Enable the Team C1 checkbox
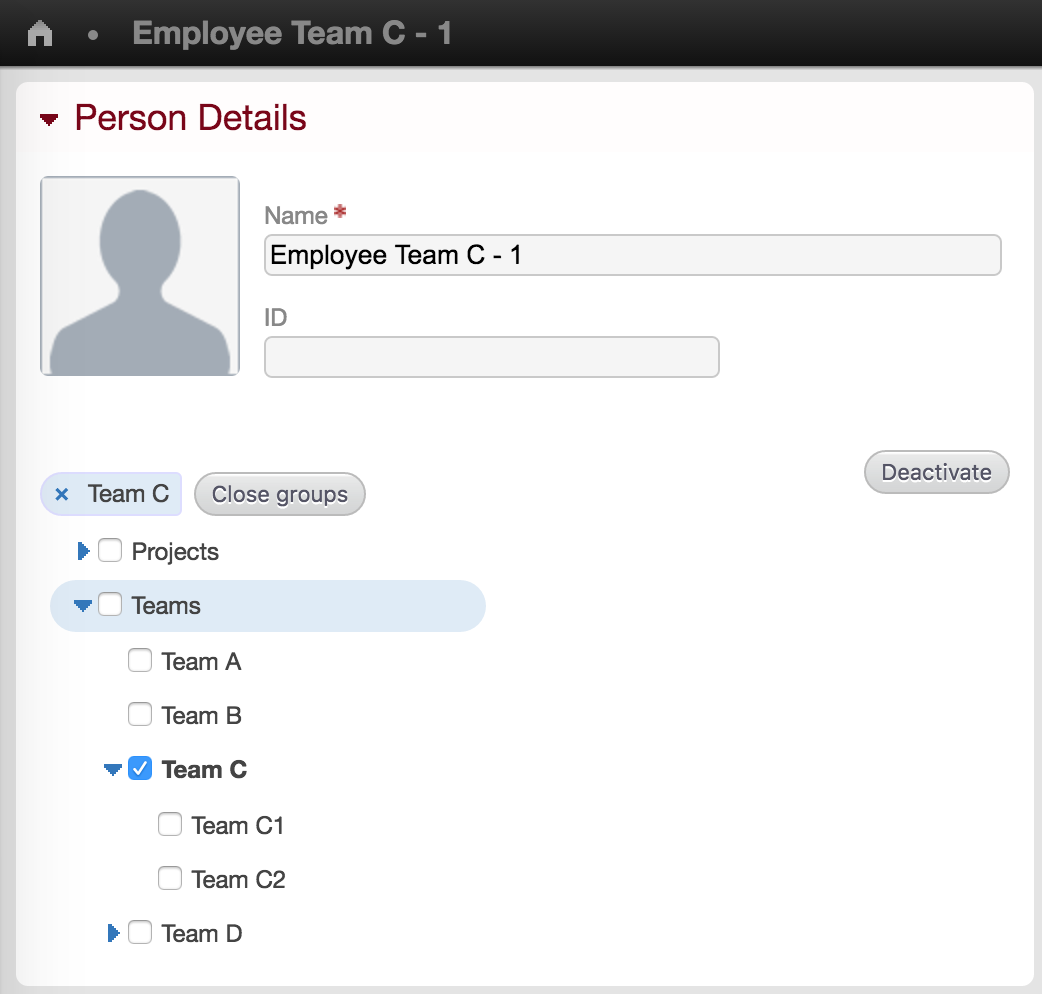Viewport: 1042px width, 994px height. coord(169,824)
